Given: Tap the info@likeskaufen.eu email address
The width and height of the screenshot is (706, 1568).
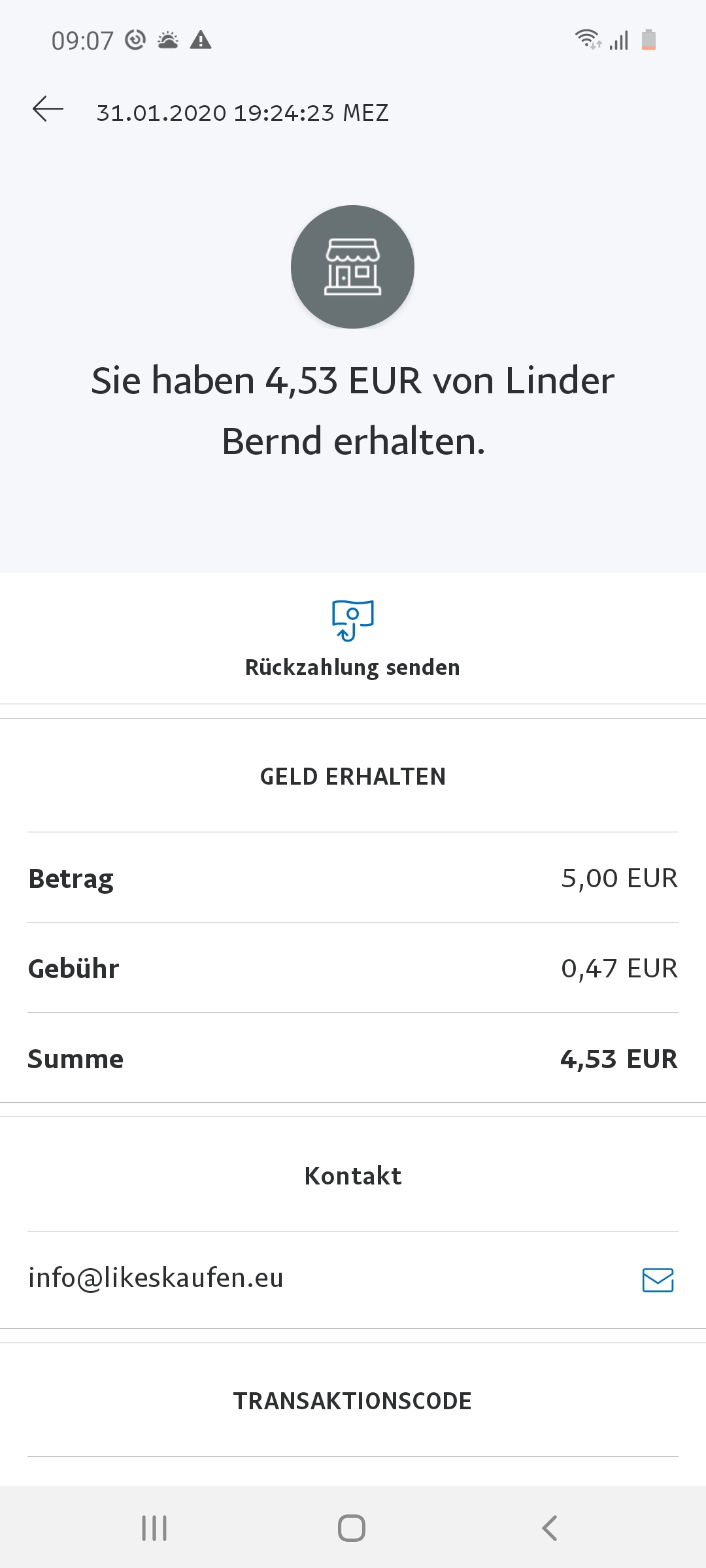Looking at the screenshot, I should 156,1278.
